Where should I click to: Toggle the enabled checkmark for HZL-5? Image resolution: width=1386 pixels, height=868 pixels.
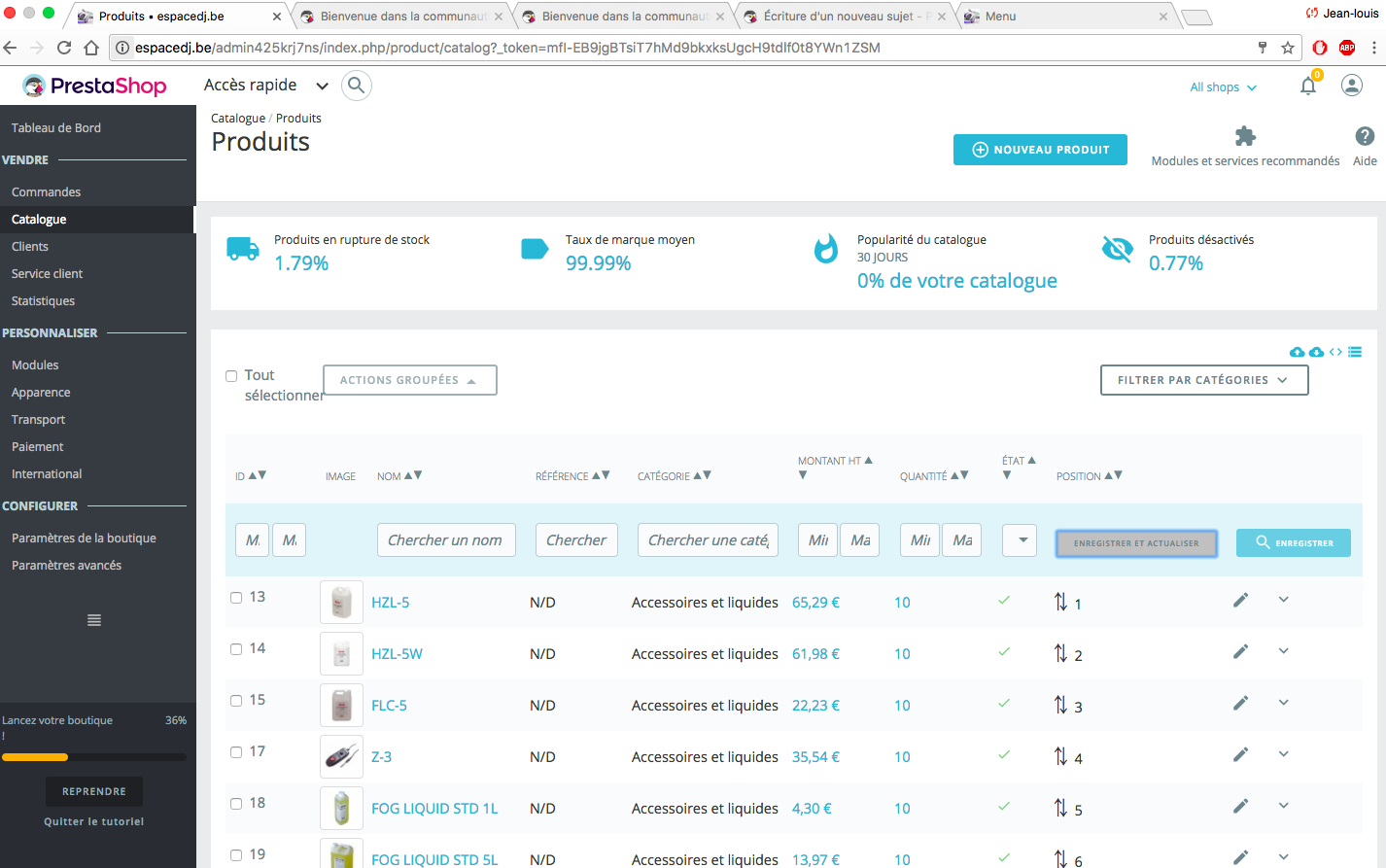click(x=1004, y=601)
